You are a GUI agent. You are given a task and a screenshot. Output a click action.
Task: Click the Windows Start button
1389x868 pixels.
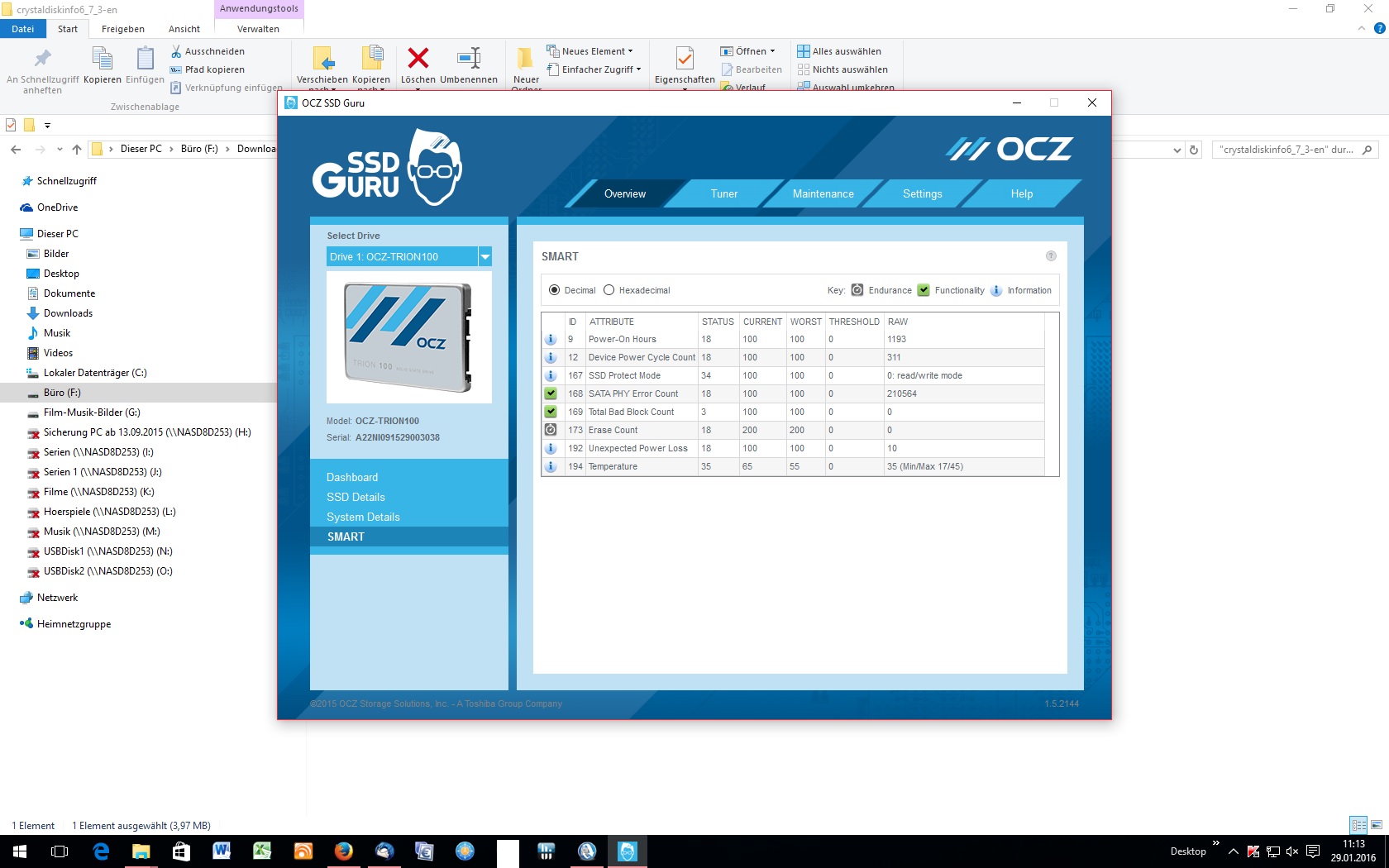point(20,851)
